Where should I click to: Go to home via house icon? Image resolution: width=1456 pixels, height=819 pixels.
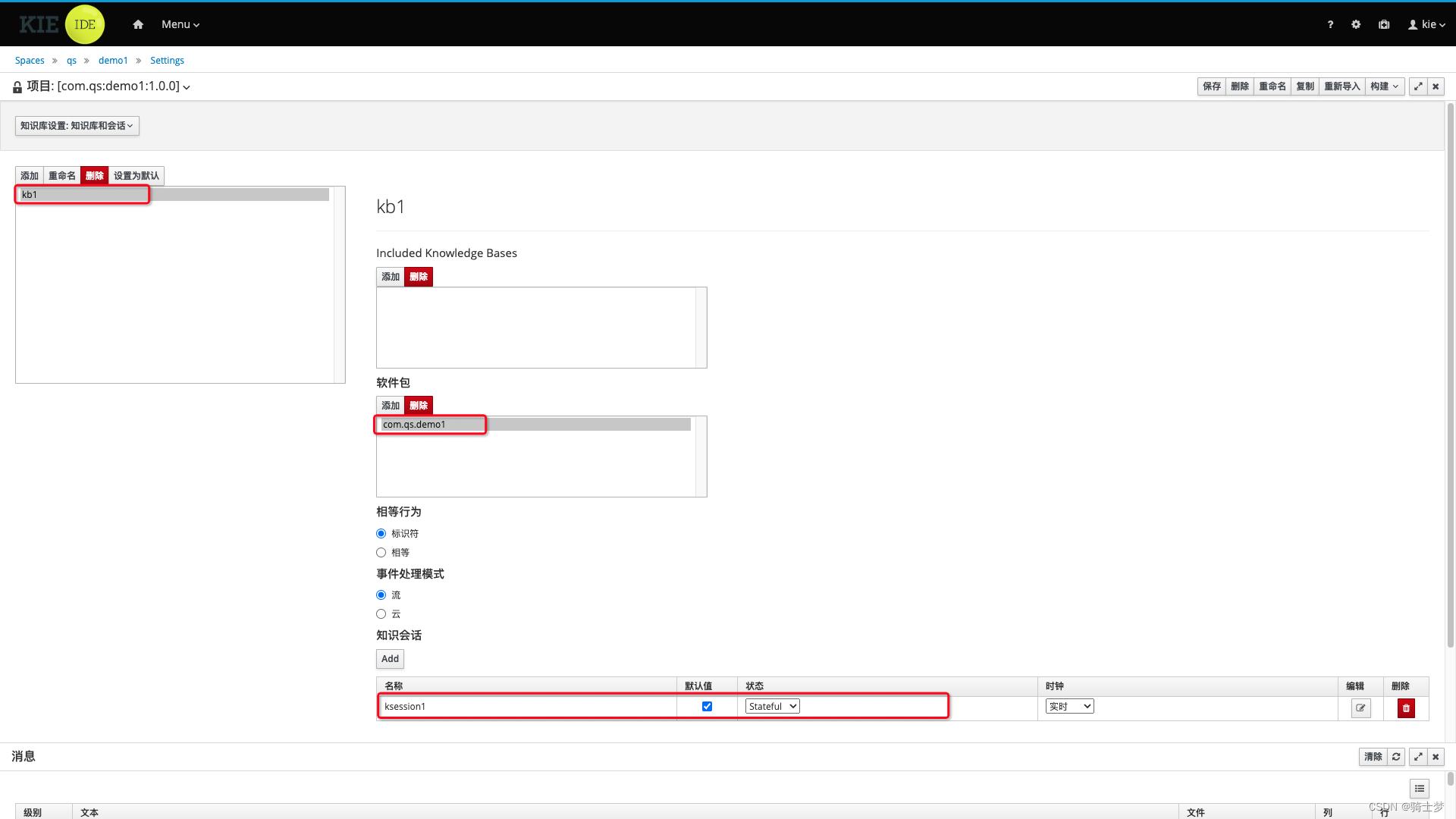point(137,24)
